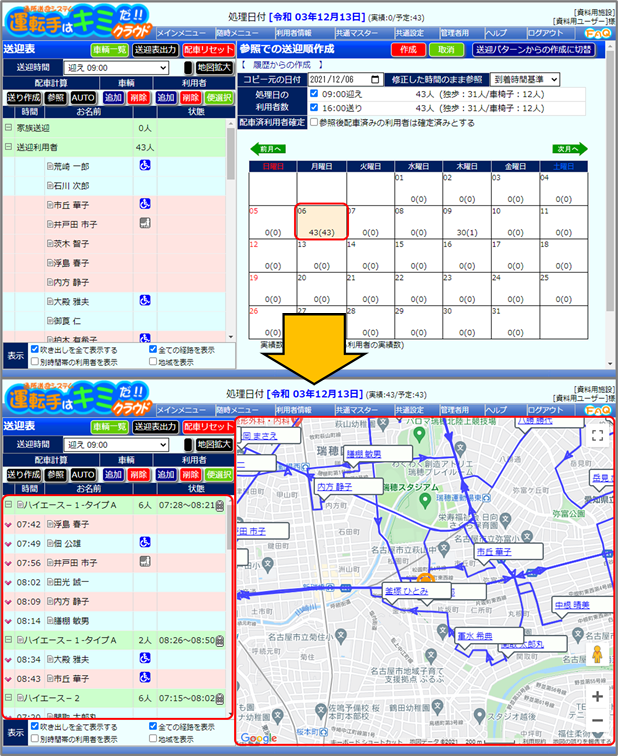Viewport: 618px width, 756px height.
Task: Click stretcher icon next to 07:56 井戸田 市子
Action: [145, 562]
